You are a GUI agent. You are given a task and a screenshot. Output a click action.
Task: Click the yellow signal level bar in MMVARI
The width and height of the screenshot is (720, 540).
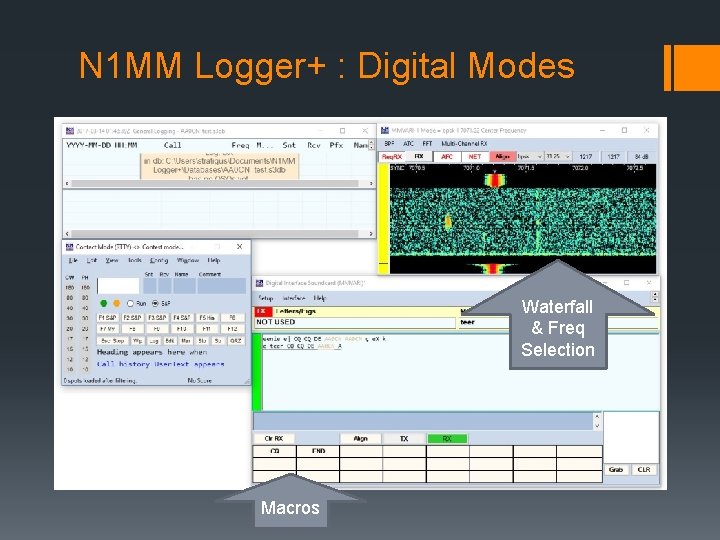click(x=383, y=219)
